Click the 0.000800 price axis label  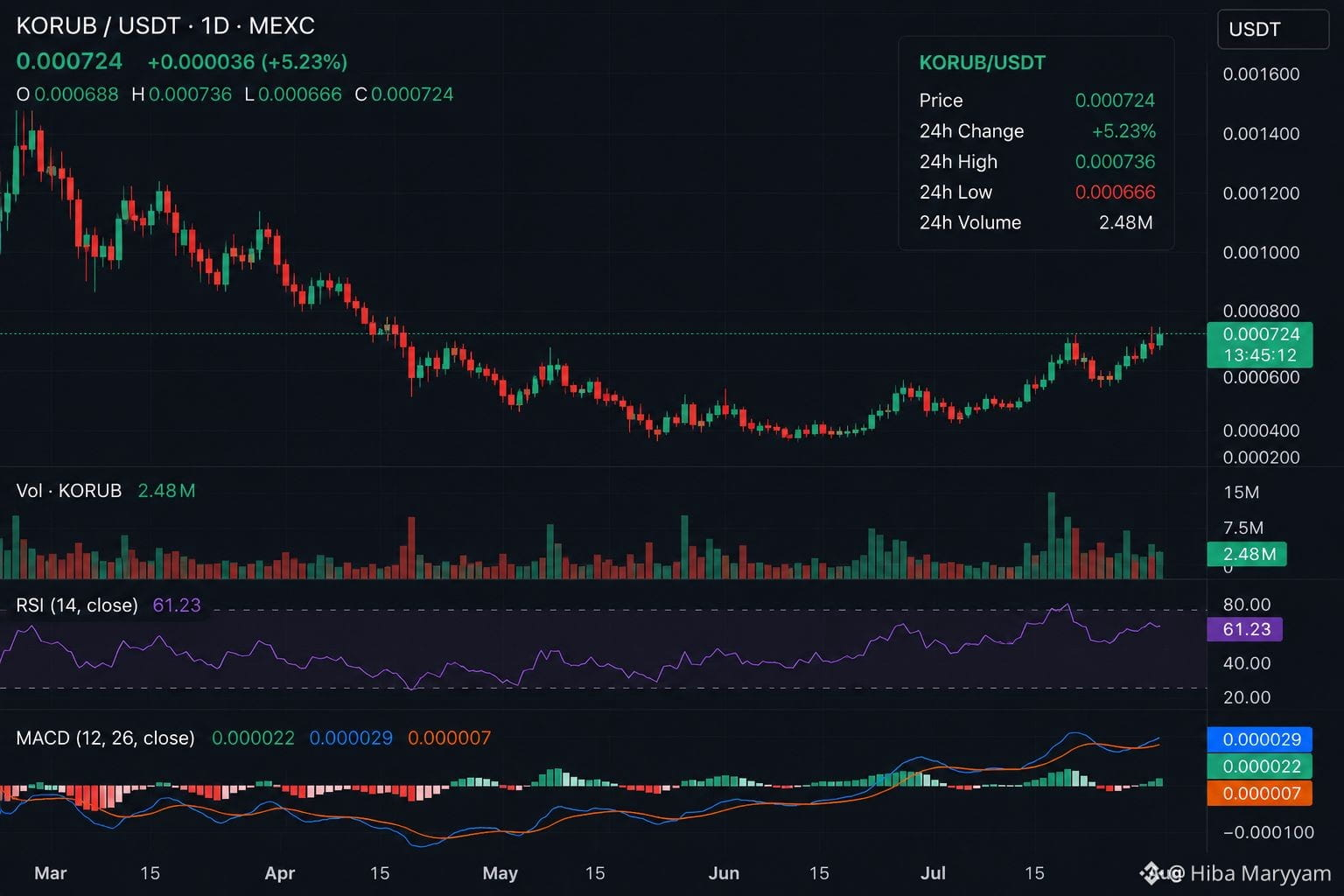(1261, 311)
